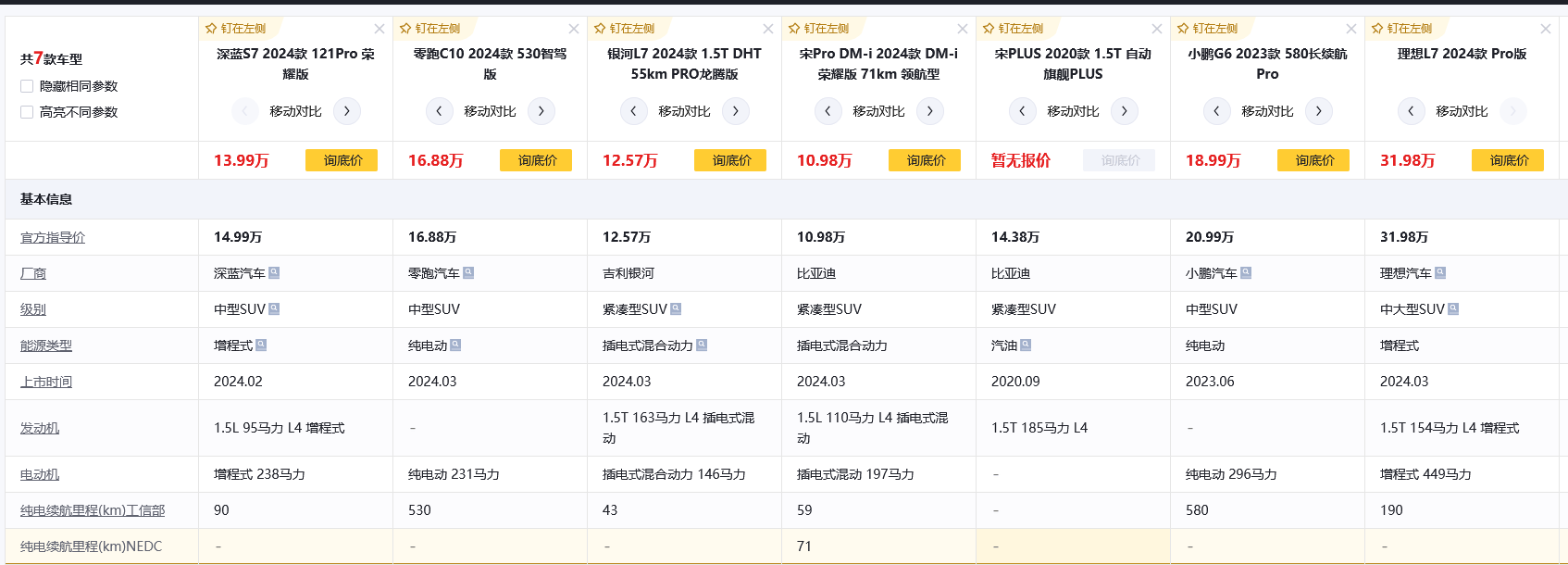Viewport: 1568px width, 565px height.
Task: Open the 深蓝S7 2024款 121Pro 荣耀版 title
Action: point(296,64)
